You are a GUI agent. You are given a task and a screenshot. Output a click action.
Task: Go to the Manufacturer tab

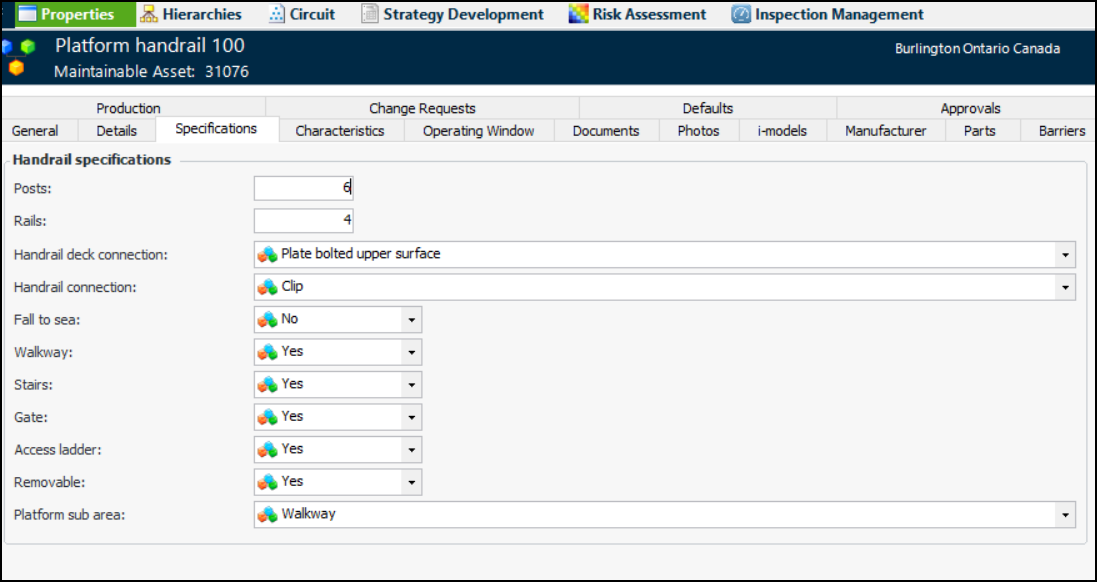pyautogui.click(x=885, y=131)
